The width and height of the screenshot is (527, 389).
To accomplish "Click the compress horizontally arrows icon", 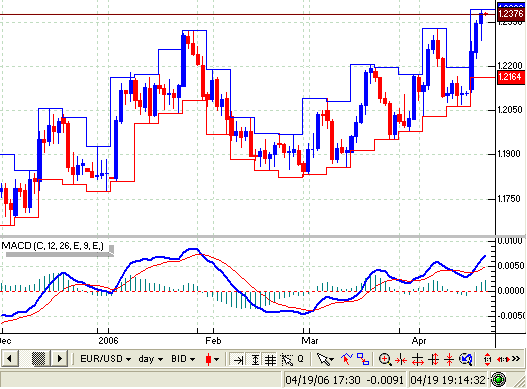I will tap(401, 360).
